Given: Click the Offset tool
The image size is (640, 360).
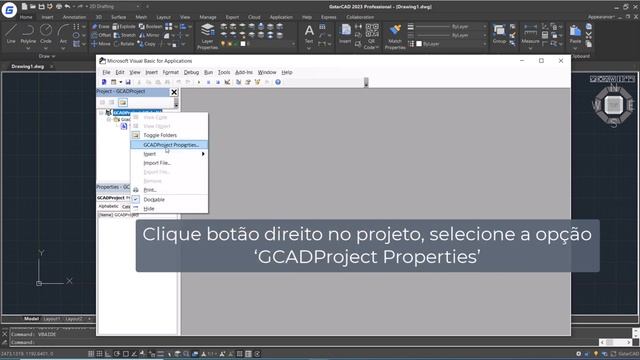Looking at the screenshot, I should [x=101, y=35].
